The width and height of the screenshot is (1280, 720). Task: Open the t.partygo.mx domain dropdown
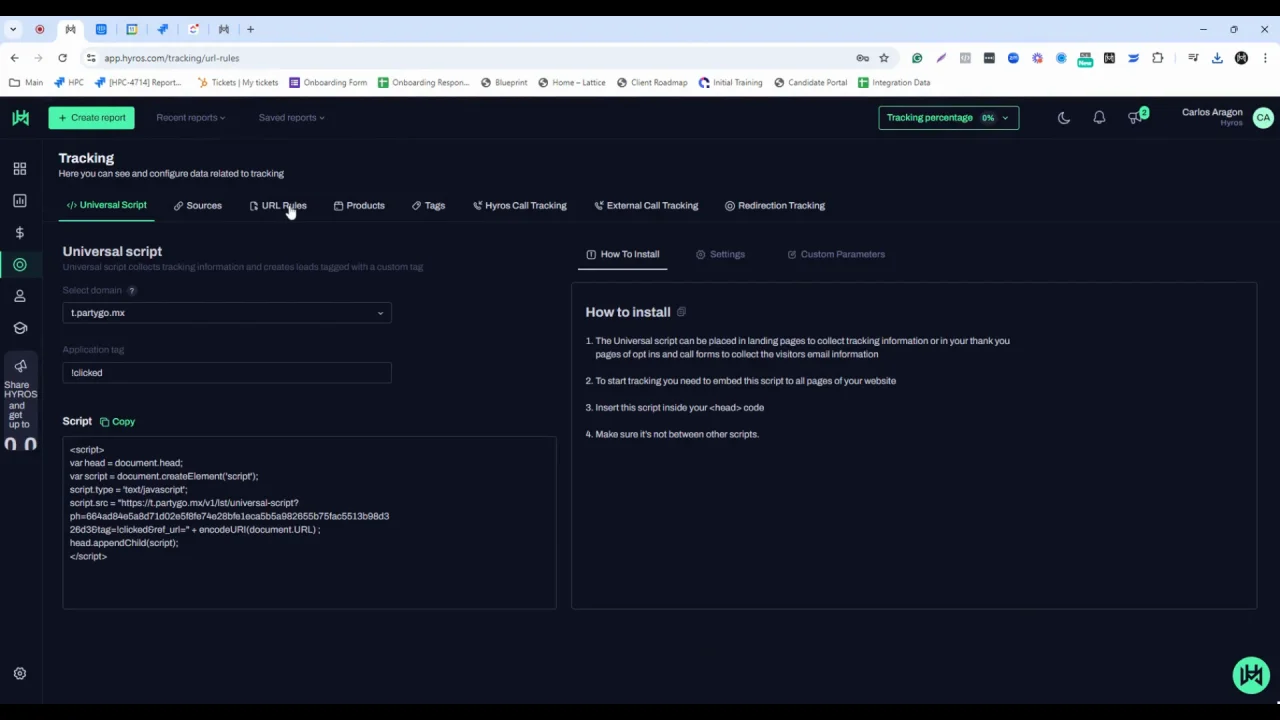[x=227, y=313]
